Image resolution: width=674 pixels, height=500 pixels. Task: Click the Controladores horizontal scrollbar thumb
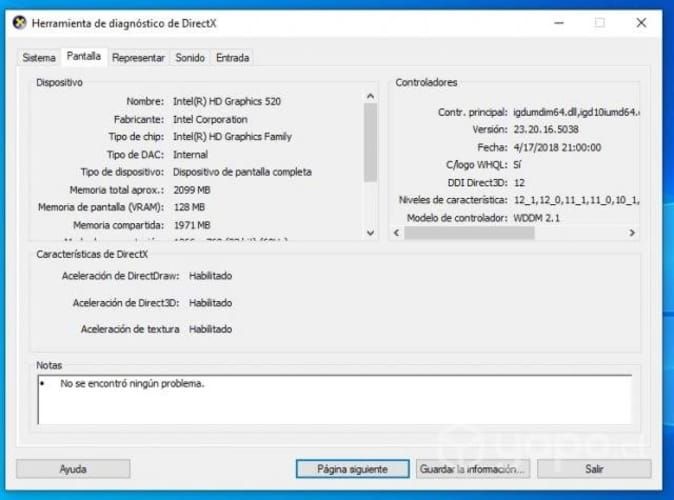tap(469, 233)
